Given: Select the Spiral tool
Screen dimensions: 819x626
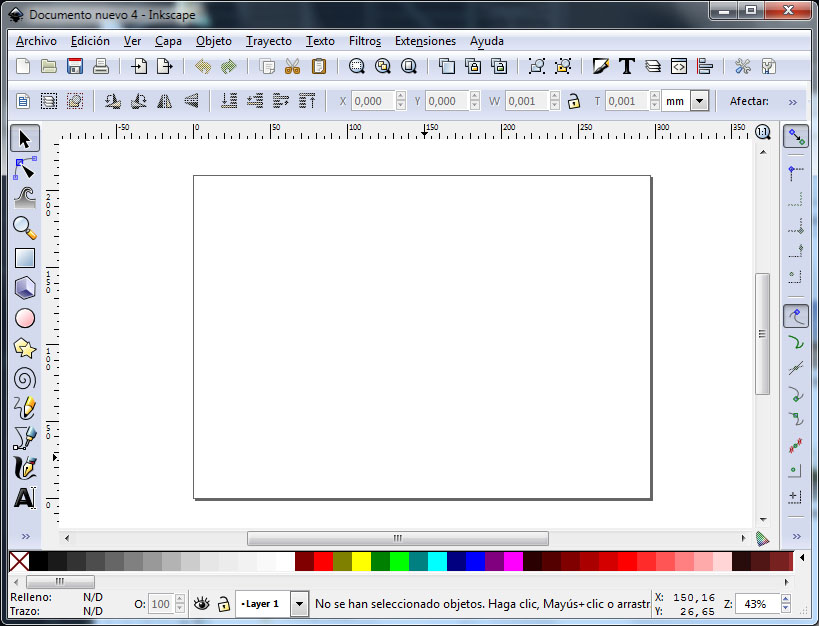Looking at the screenshot, I should coord(25,378).
